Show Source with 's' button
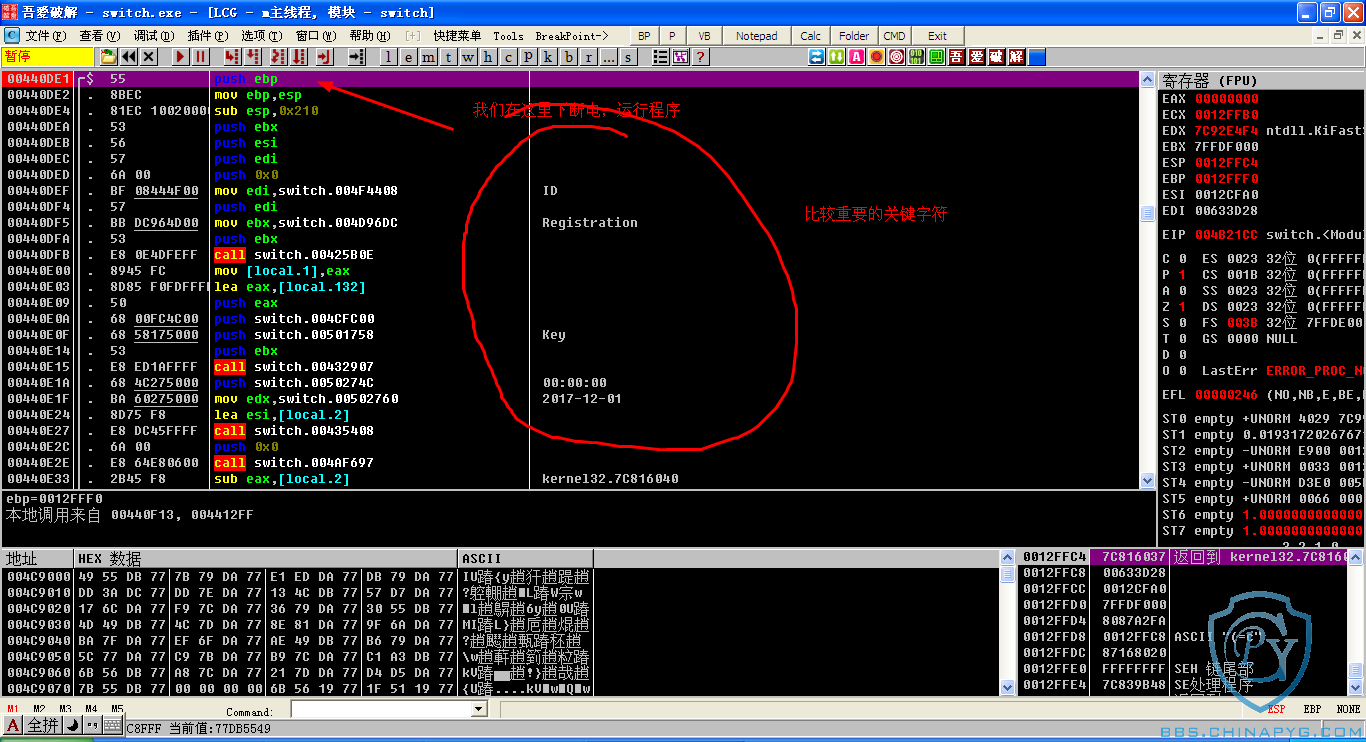The height and width of the screenshot is (742, 1366). (x=628, y=57)
